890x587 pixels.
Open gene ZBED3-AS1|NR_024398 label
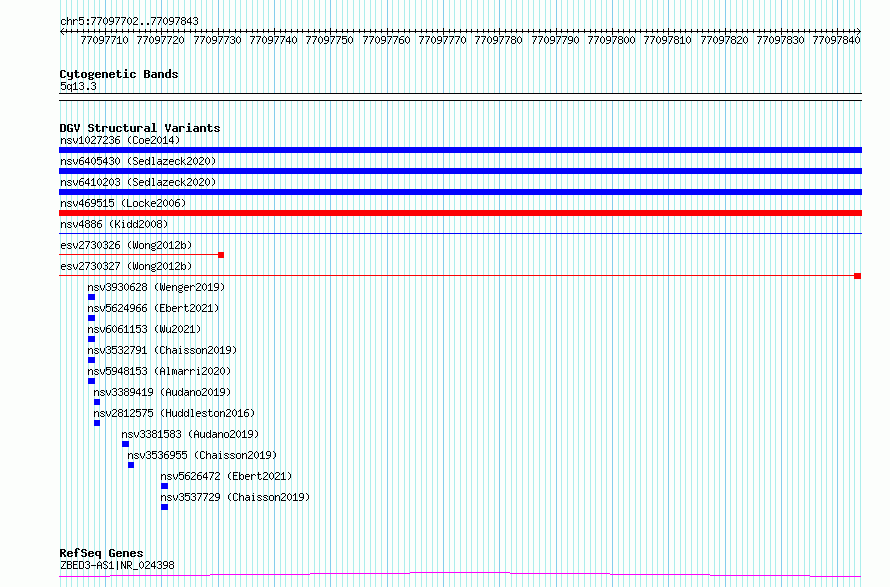[x=117, y=565]
